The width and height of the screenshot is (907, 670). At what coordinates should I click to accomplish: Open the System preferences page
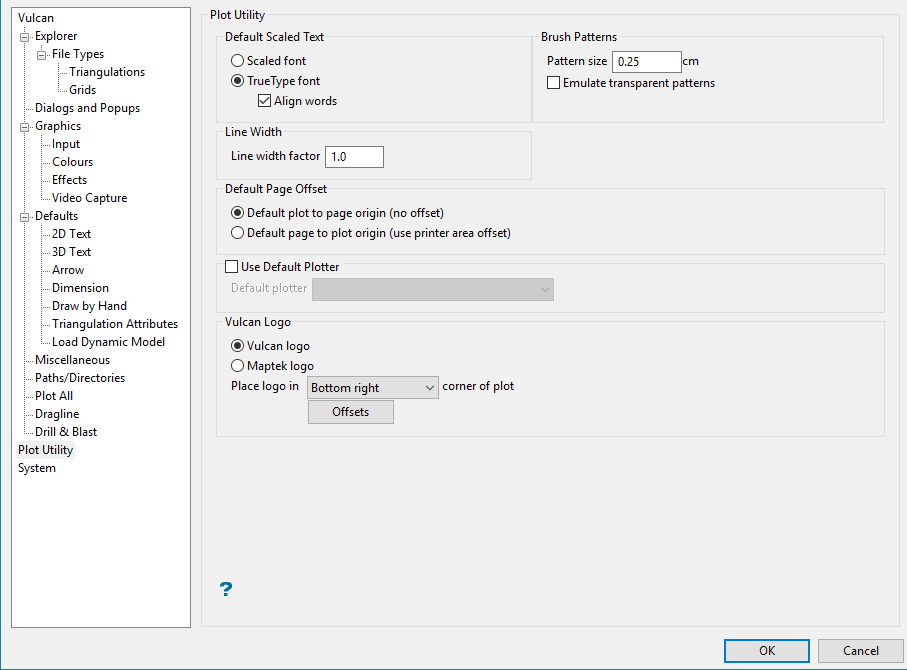tap(36, 467)
